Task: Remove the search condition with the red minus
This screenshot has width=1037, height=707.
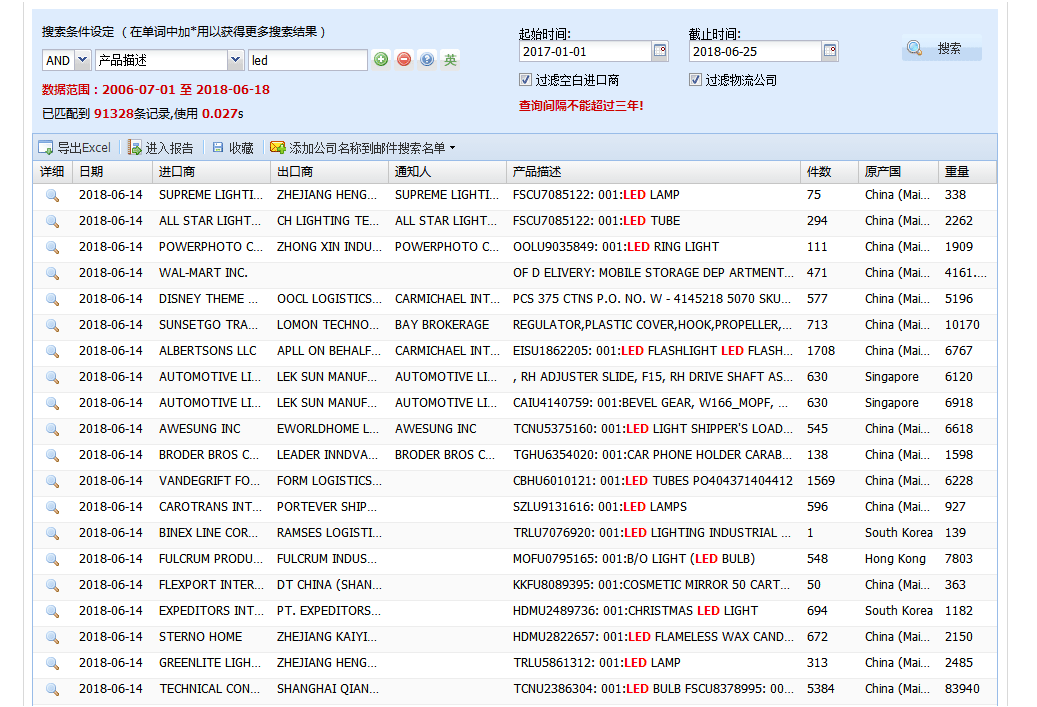Action: click(404, 60)
